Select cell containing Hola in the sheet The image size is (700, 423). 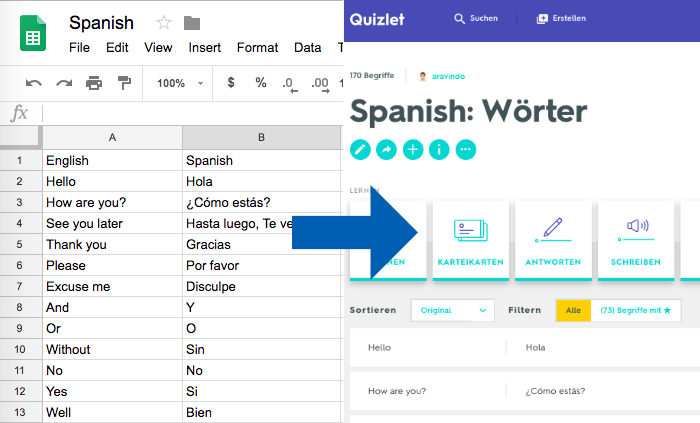(262, 181)
